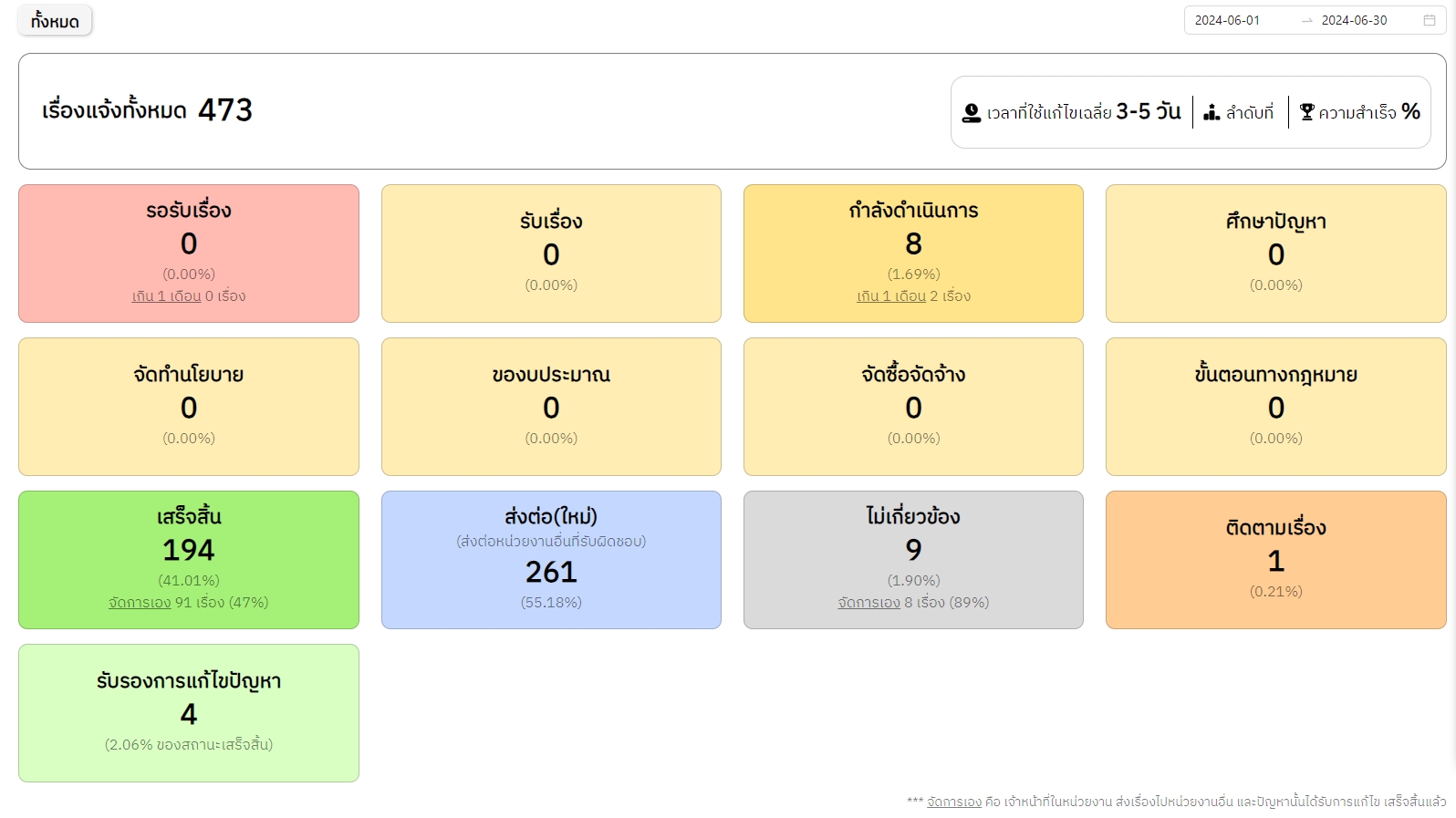Viewport: 1456px width, 818px height.
Task: Click the จัดการเอง link in the footnote
Action: (x=953, y=802)
